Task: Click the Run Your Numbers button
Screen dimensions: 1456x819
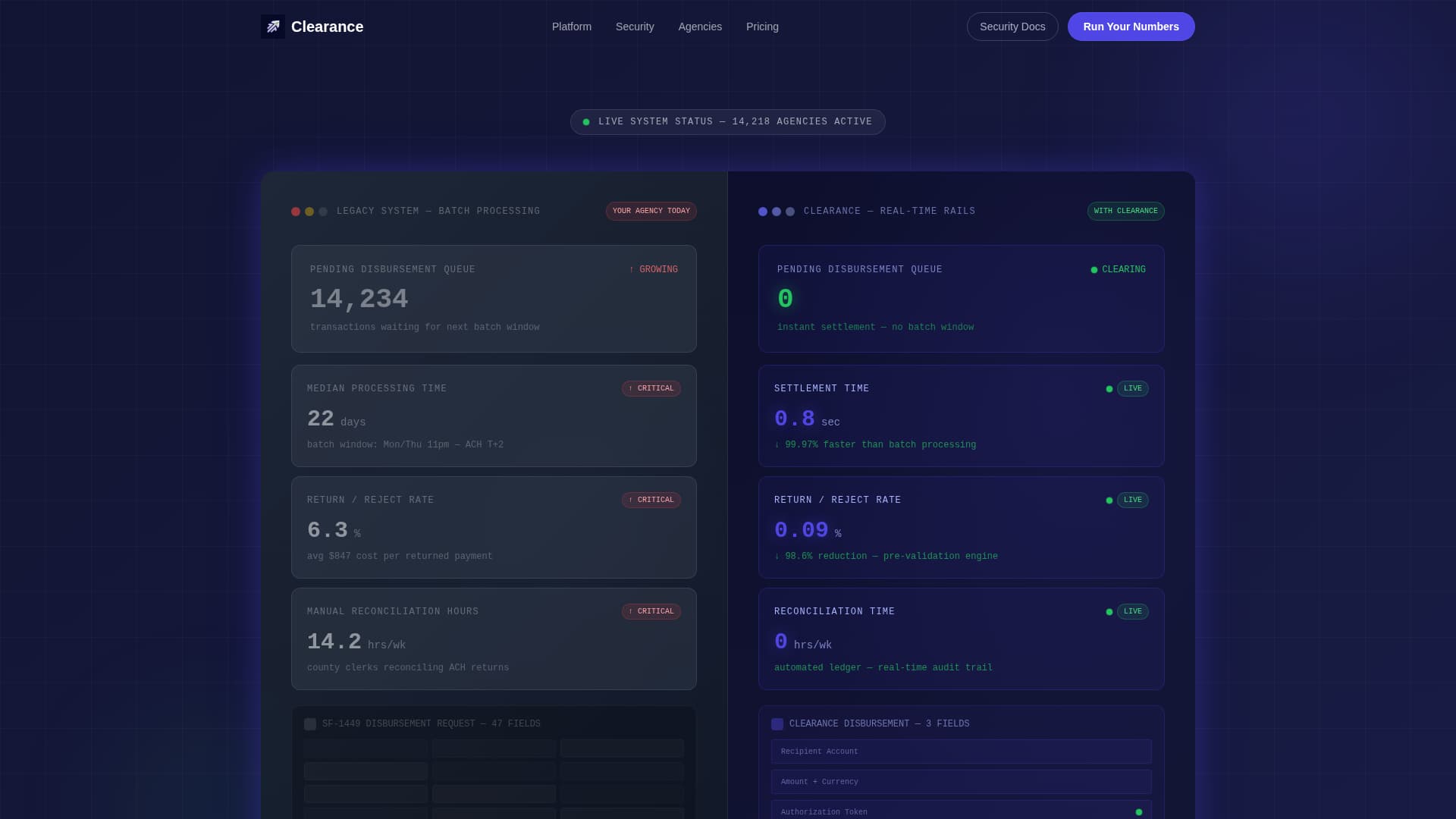Action: [x=1131, y=27]
